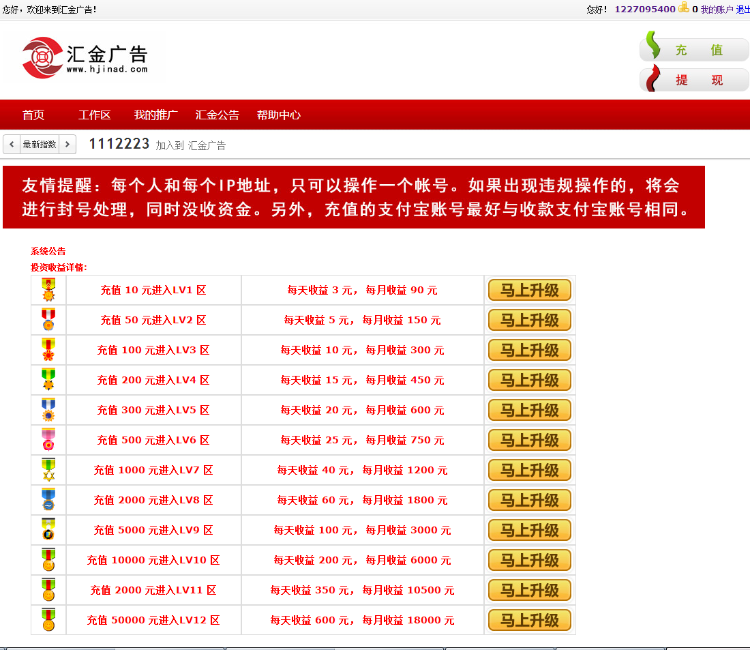Click the LV9 medal icon
Screen dimensions: 750x650
pos(48,529)
